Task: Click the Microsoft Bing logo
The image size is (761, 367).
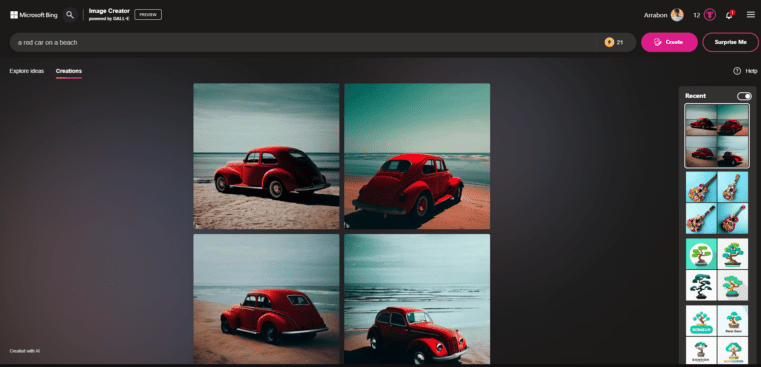Action: [34, 15]
